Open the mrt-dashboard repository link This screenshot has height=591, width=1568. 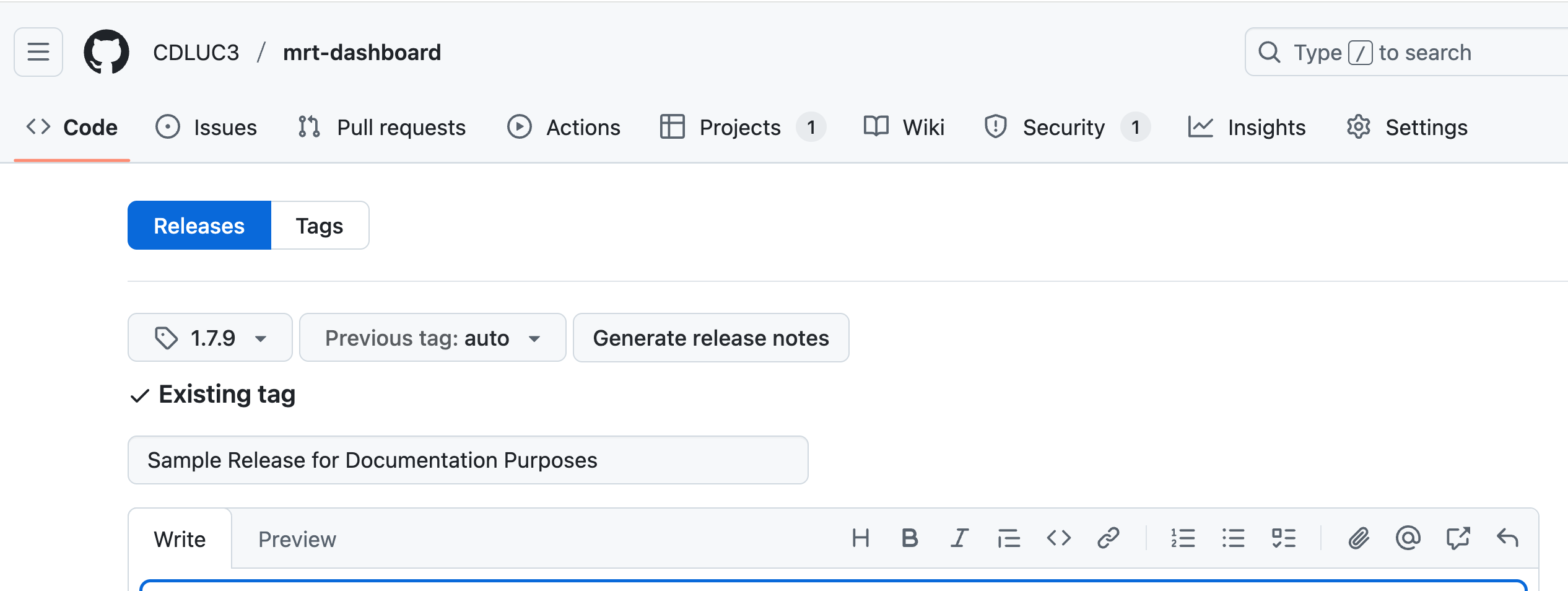click(362, 53)
